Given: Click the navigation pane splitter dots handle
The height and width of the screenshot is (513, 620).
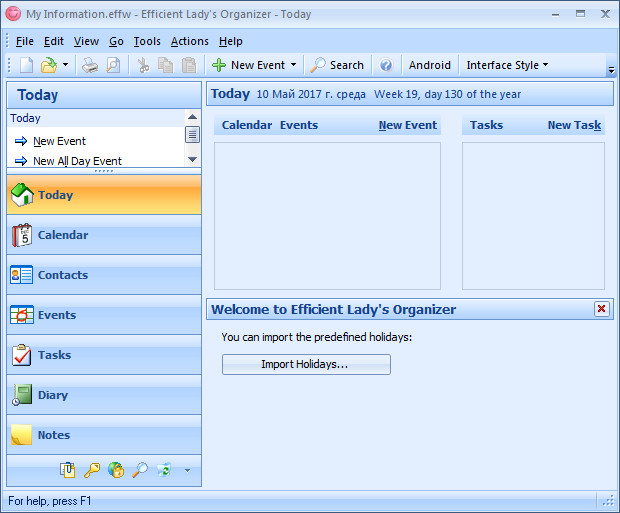Looking at the screenshot, I should (x=104, y=171).
